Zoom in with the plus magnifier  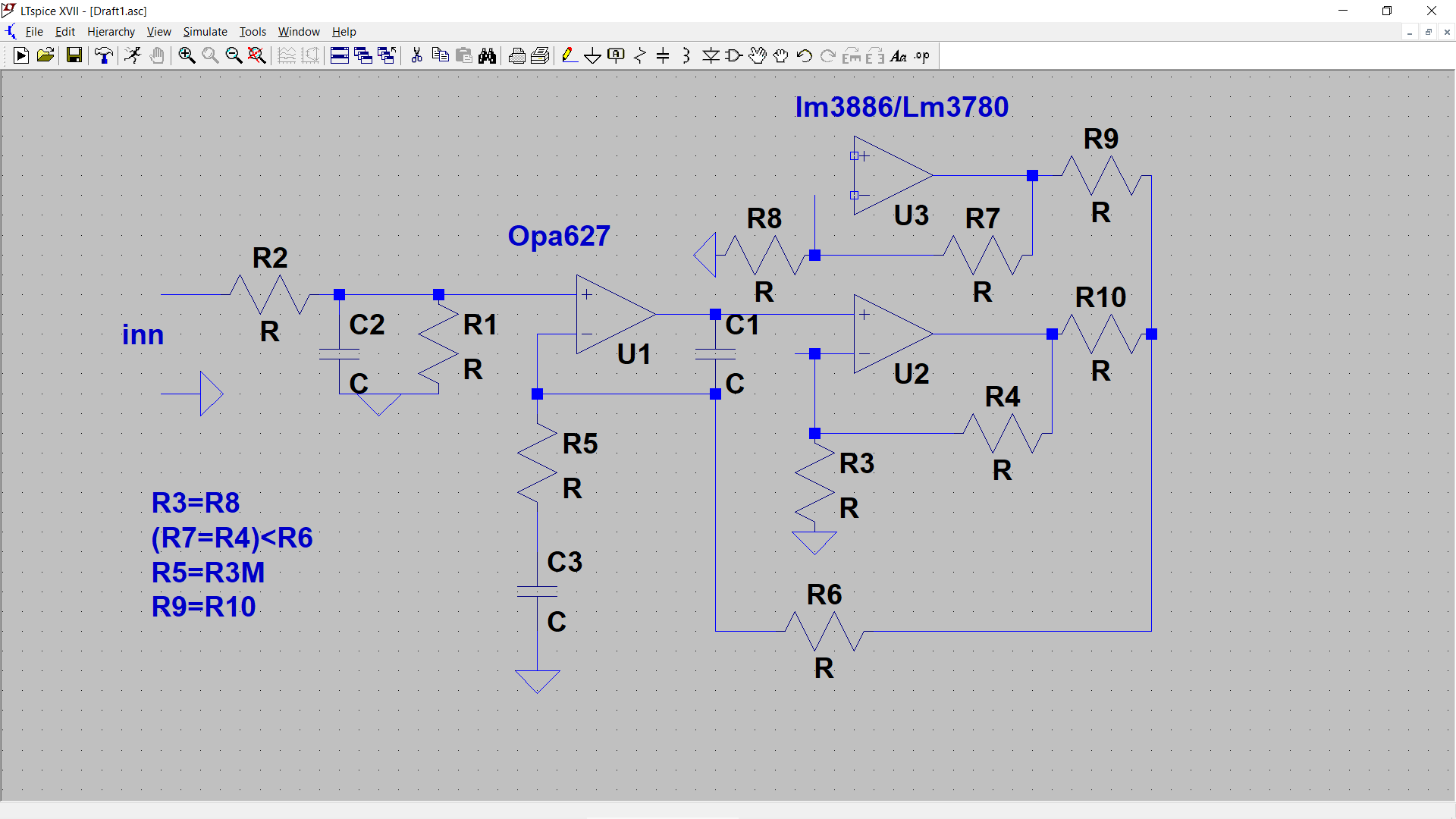(x=187, y=55)
